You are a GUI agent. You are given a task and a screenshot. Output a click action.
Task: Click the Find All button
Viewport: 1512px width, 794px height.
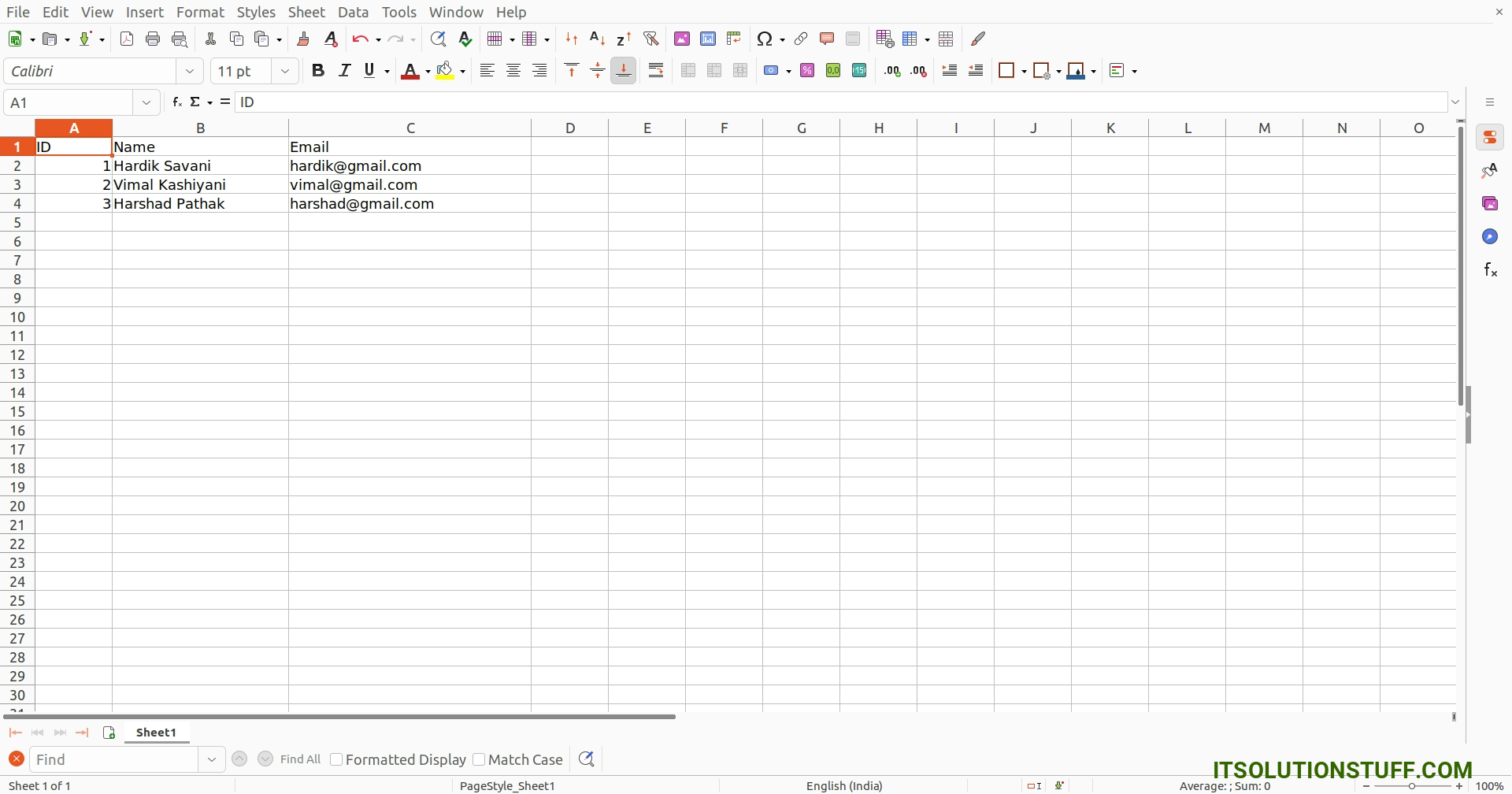[x=302, y=759]
